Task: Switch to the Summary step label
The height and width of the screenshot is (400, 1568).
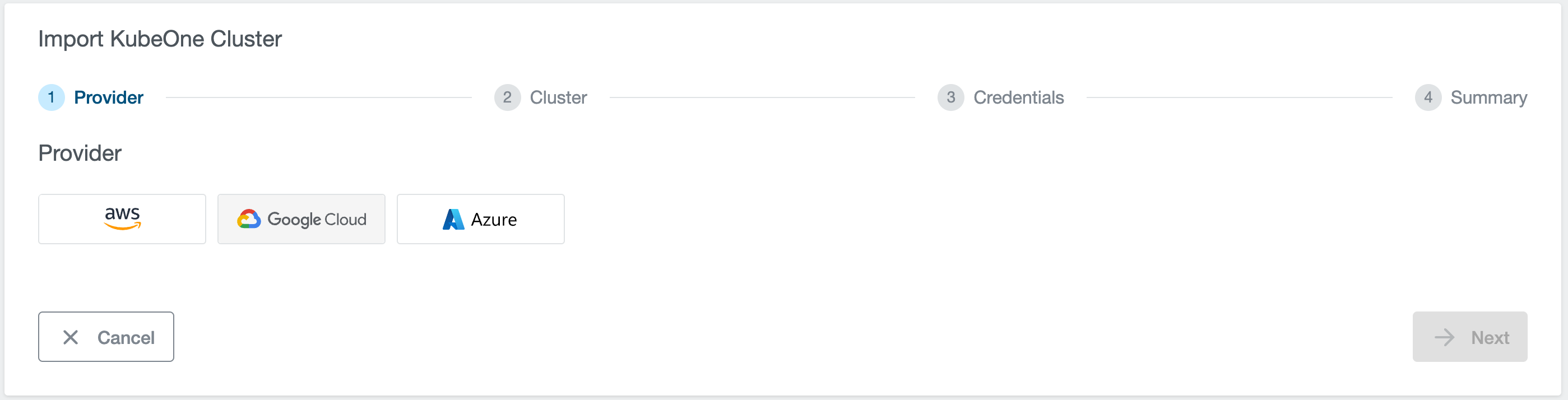Action: click(x=1488, y=97)
